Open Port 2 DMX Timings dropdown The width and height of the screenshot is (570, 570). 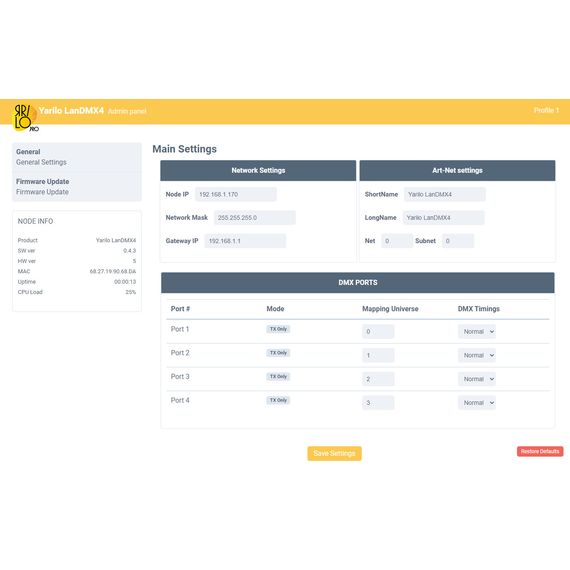pyautogui.click(x=477, y=355)
